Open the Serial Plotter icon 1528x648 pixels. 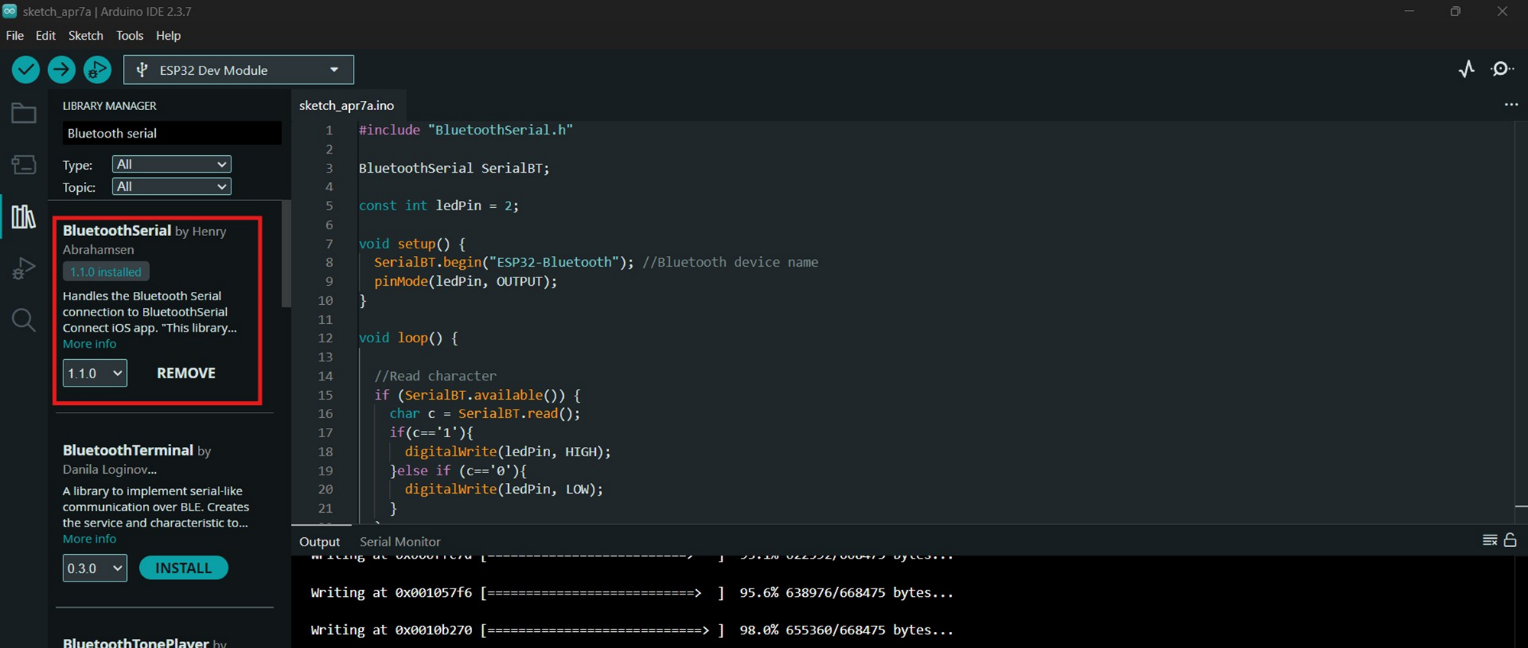click(1466, 69)
